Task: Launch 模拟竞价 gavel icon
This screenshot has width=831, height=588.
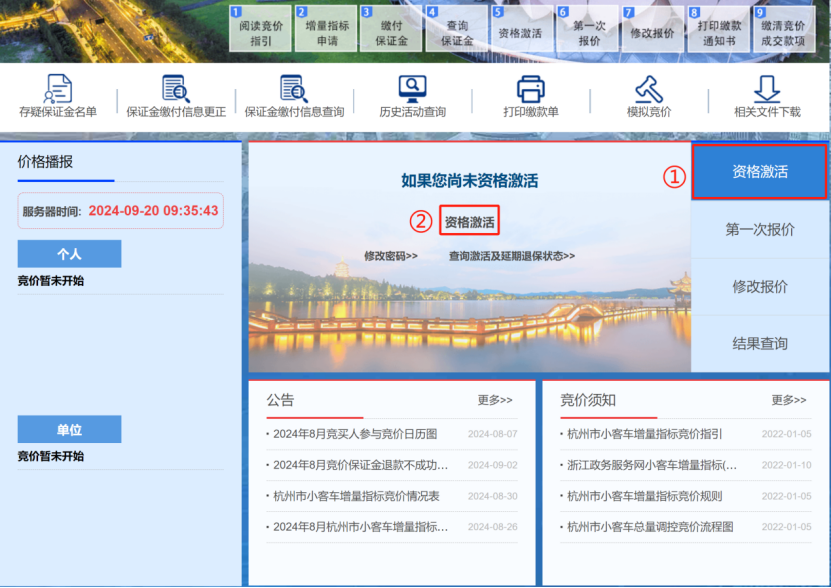Action: click(648, 89)
